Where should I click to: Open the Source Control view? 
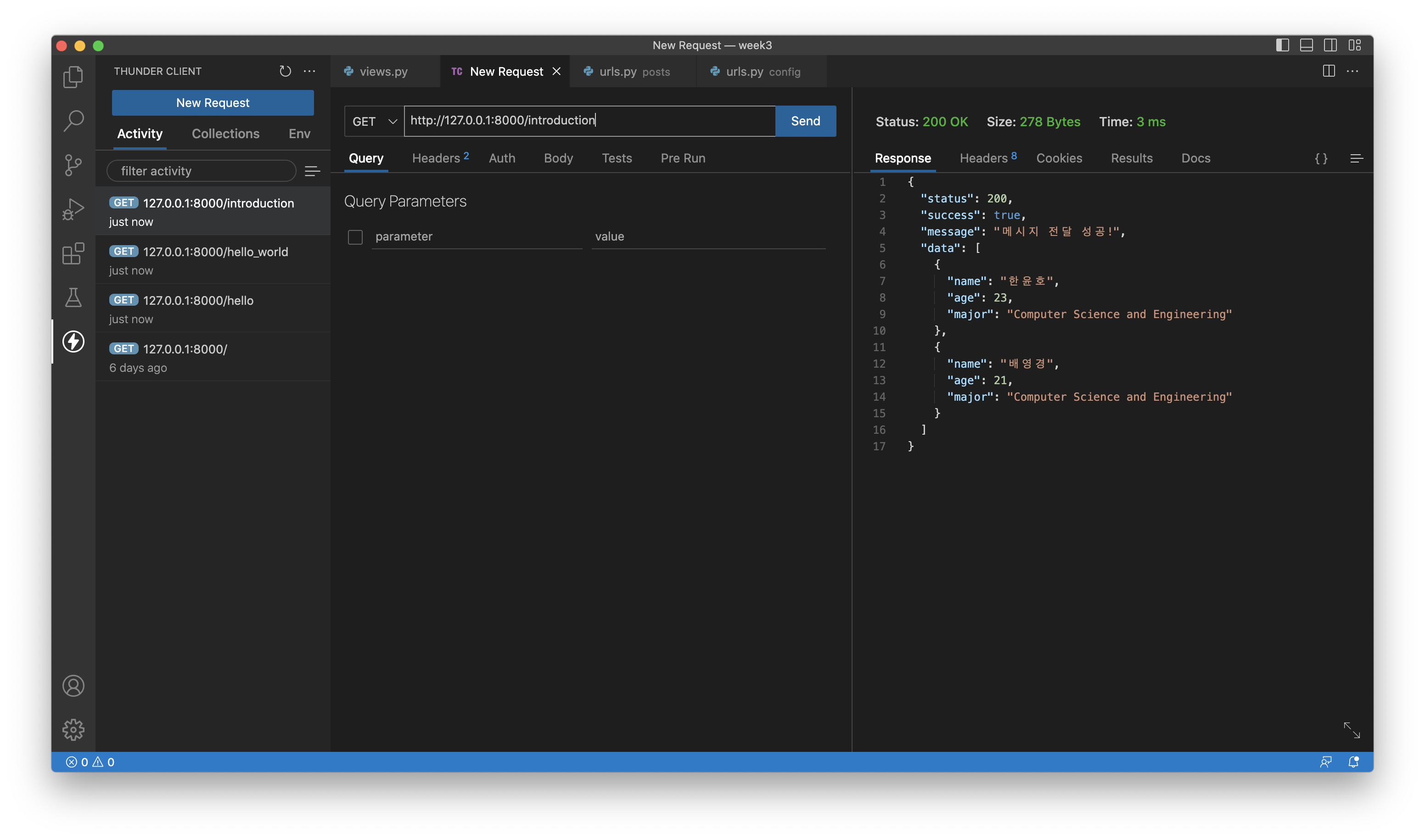(x=74, y=165)
